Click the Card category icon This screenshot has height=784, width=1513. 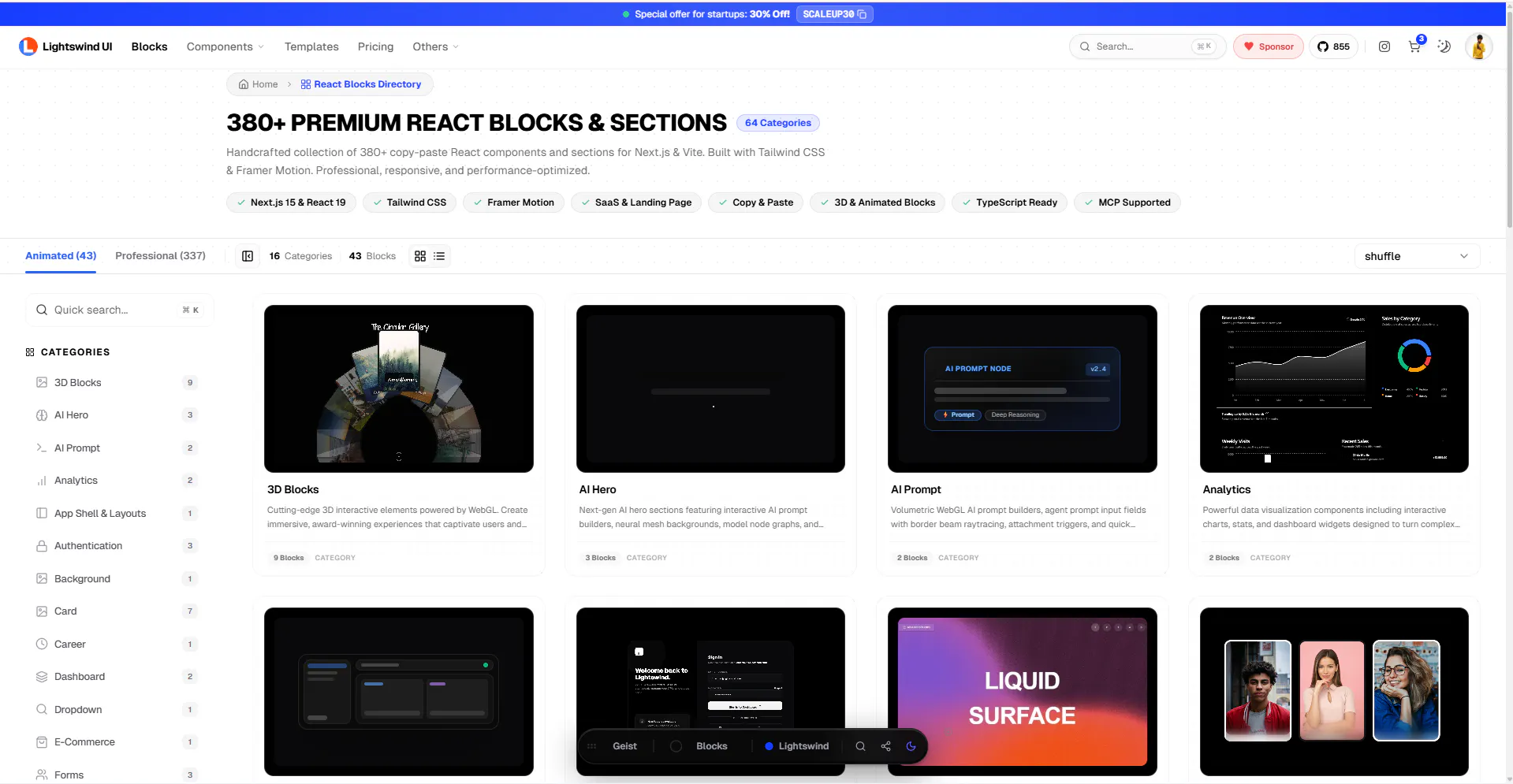[x=42, y=611]
